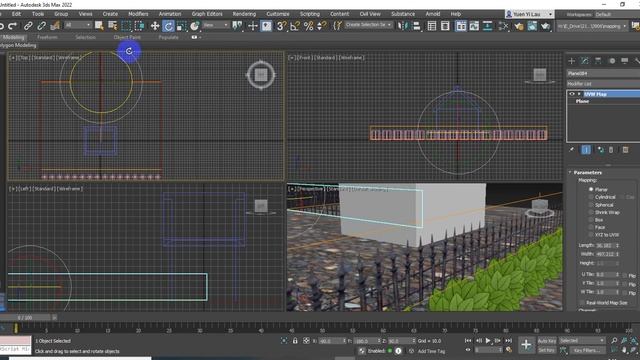
Task: Click the Play Animation button
Action: (488, 340)
